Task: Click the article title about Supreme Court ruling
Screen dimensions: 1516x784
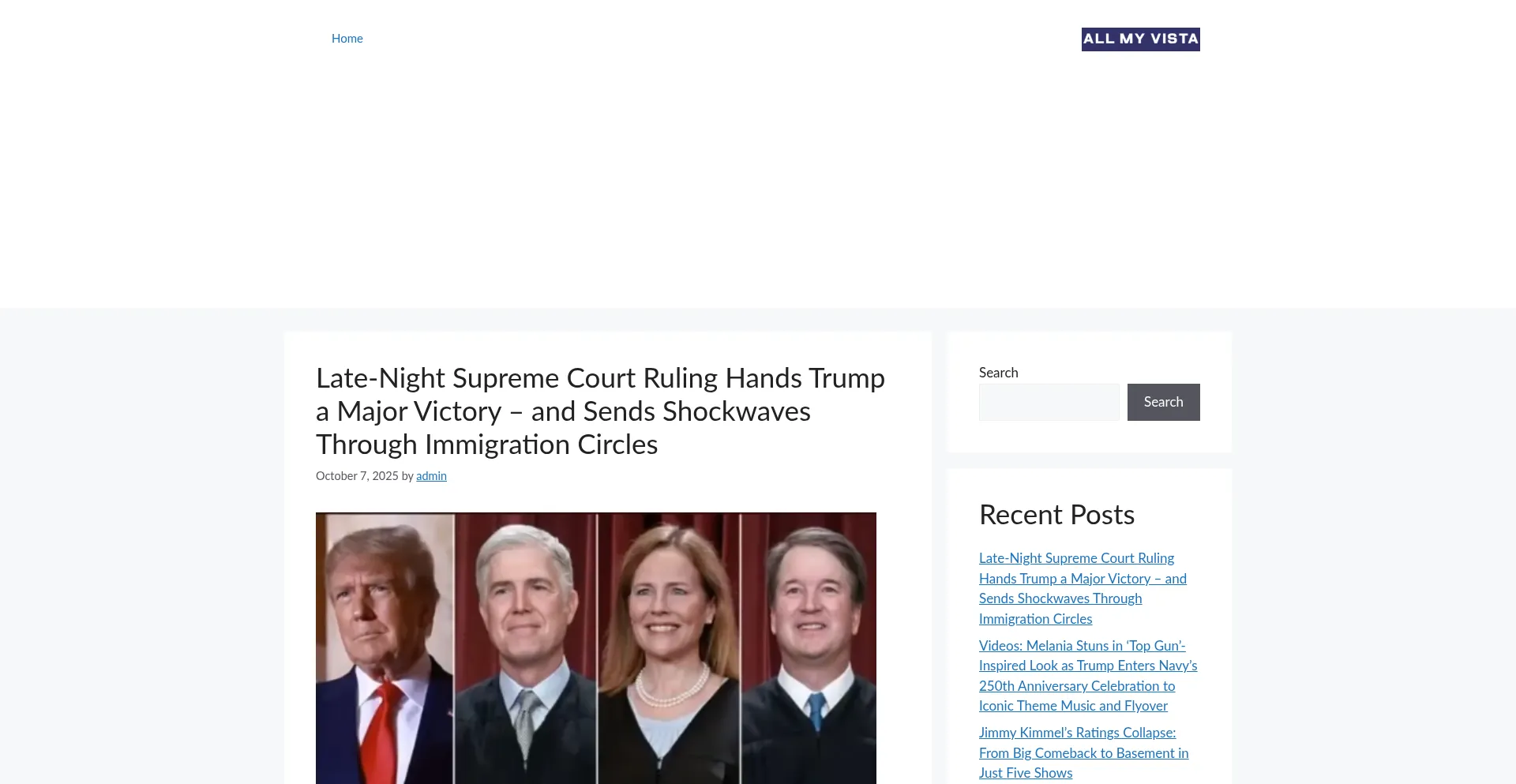Action: tap(600, 411)
